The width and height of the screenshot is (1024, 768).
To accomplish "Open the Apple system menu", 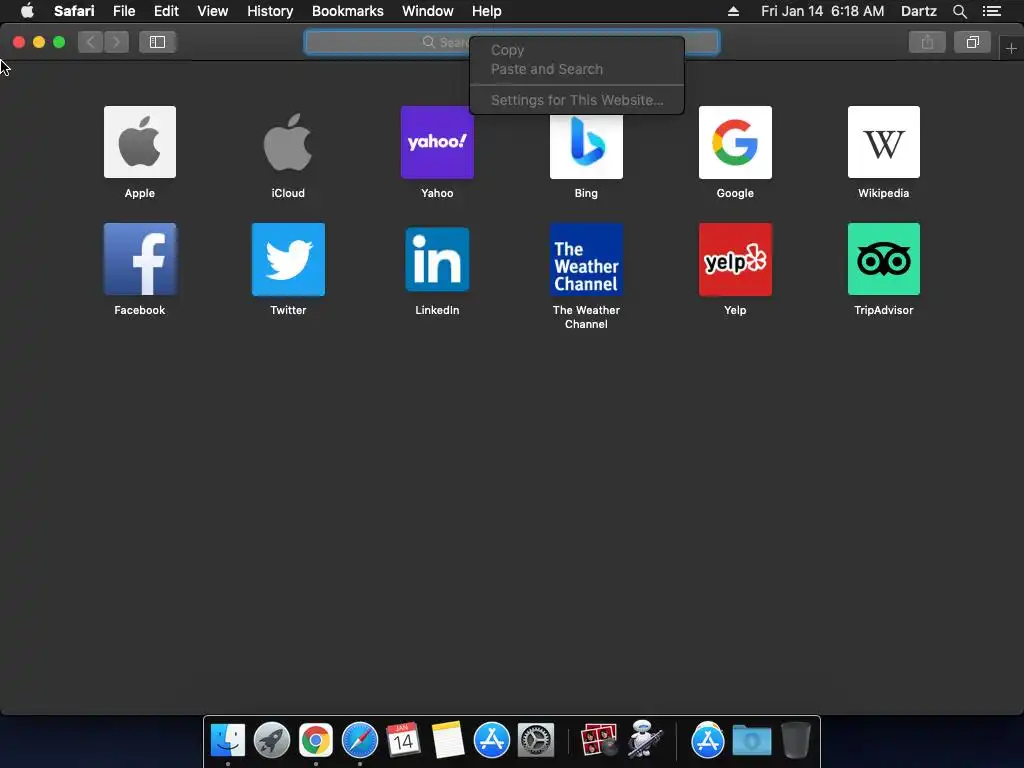I will click(27, 11).
